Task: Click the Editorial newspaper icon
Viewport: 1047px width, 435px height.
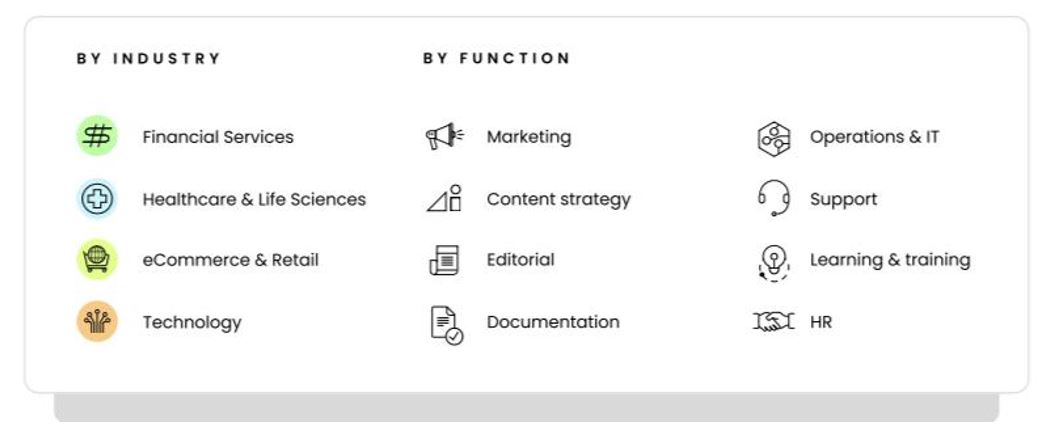Action: point(444,260)
